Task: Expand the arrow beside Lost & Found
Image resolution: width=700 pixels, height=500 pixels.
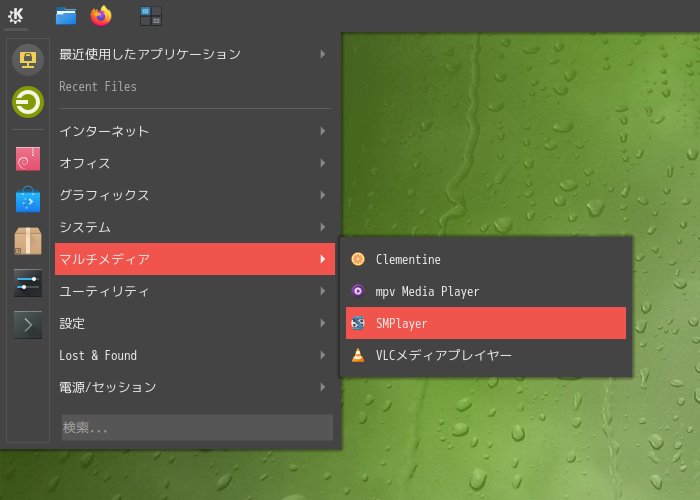Action: click(323, 355)
